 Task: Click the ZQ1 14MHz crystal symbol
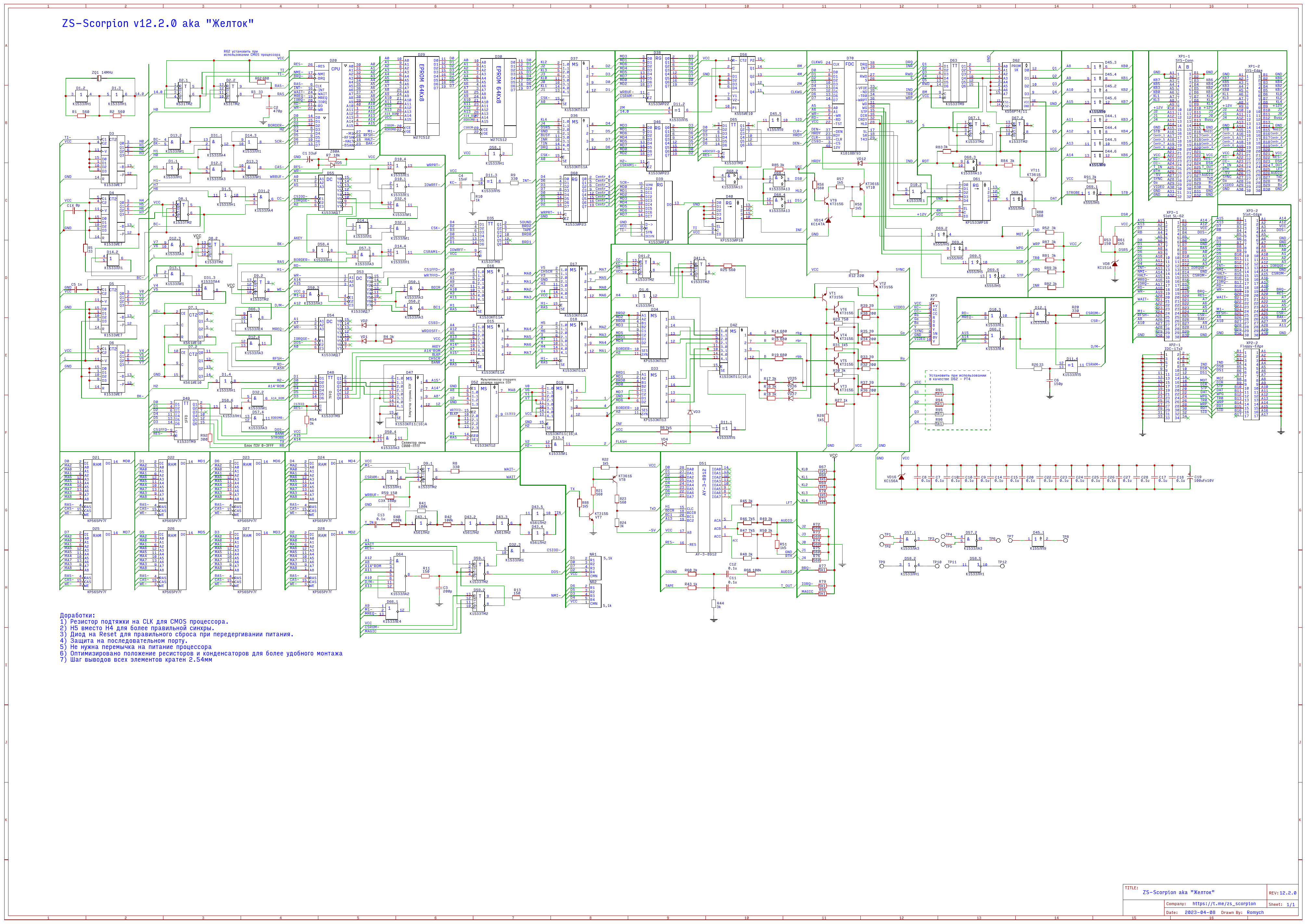(x=100, y=79)
